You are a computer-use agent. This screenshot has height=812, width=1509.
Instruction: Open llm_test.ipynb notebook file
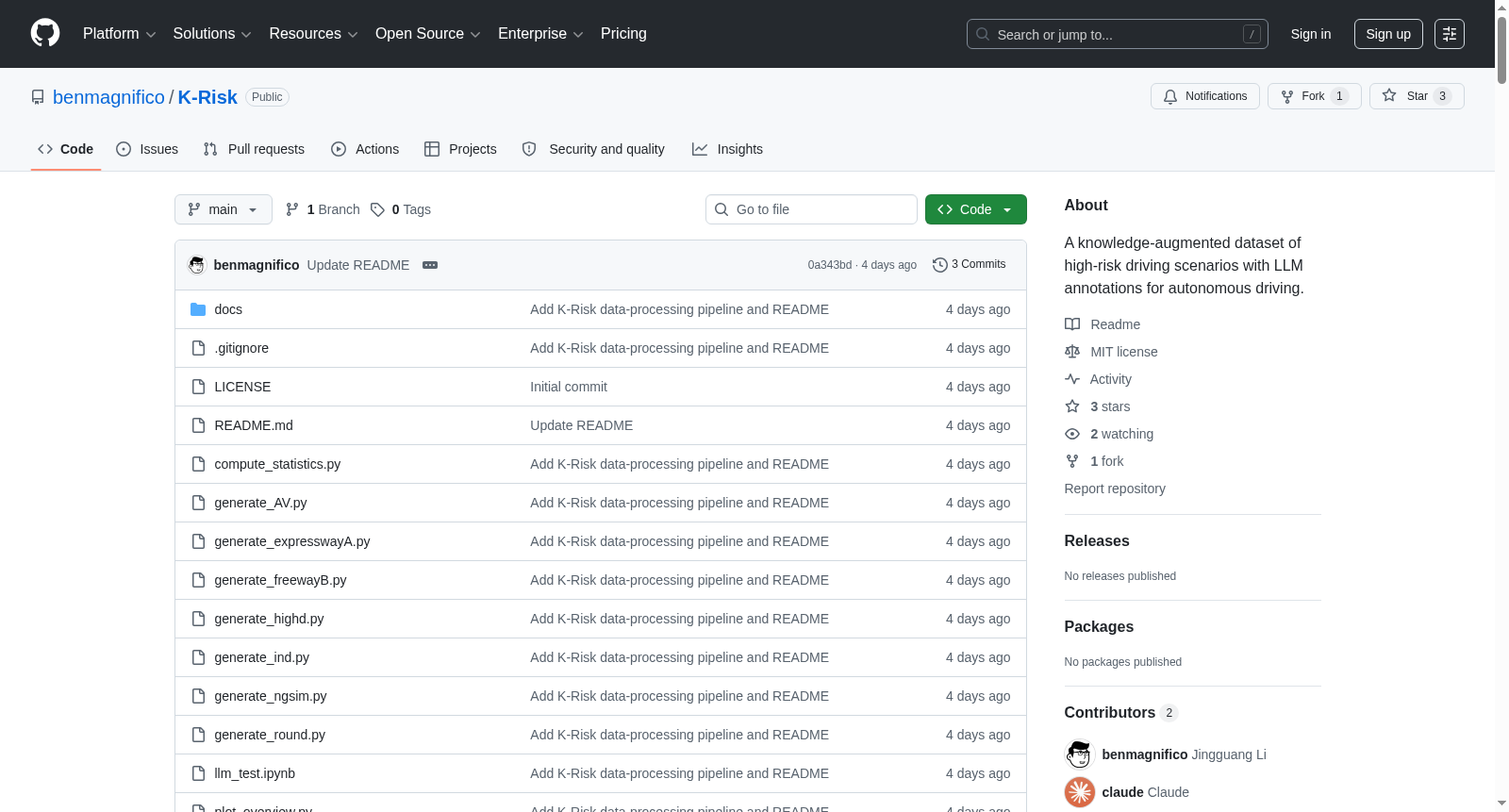tap(255, 773)
